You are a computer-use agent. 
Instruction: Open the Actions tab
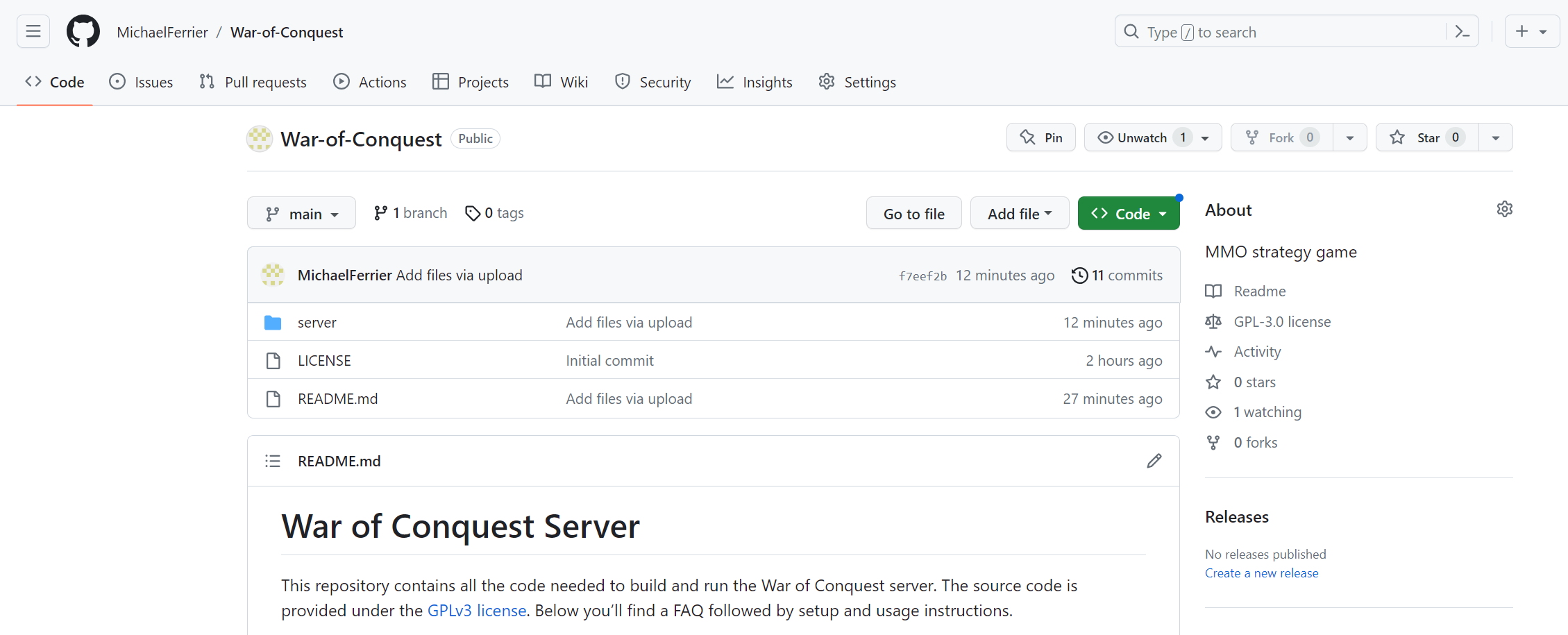[370, 82]
